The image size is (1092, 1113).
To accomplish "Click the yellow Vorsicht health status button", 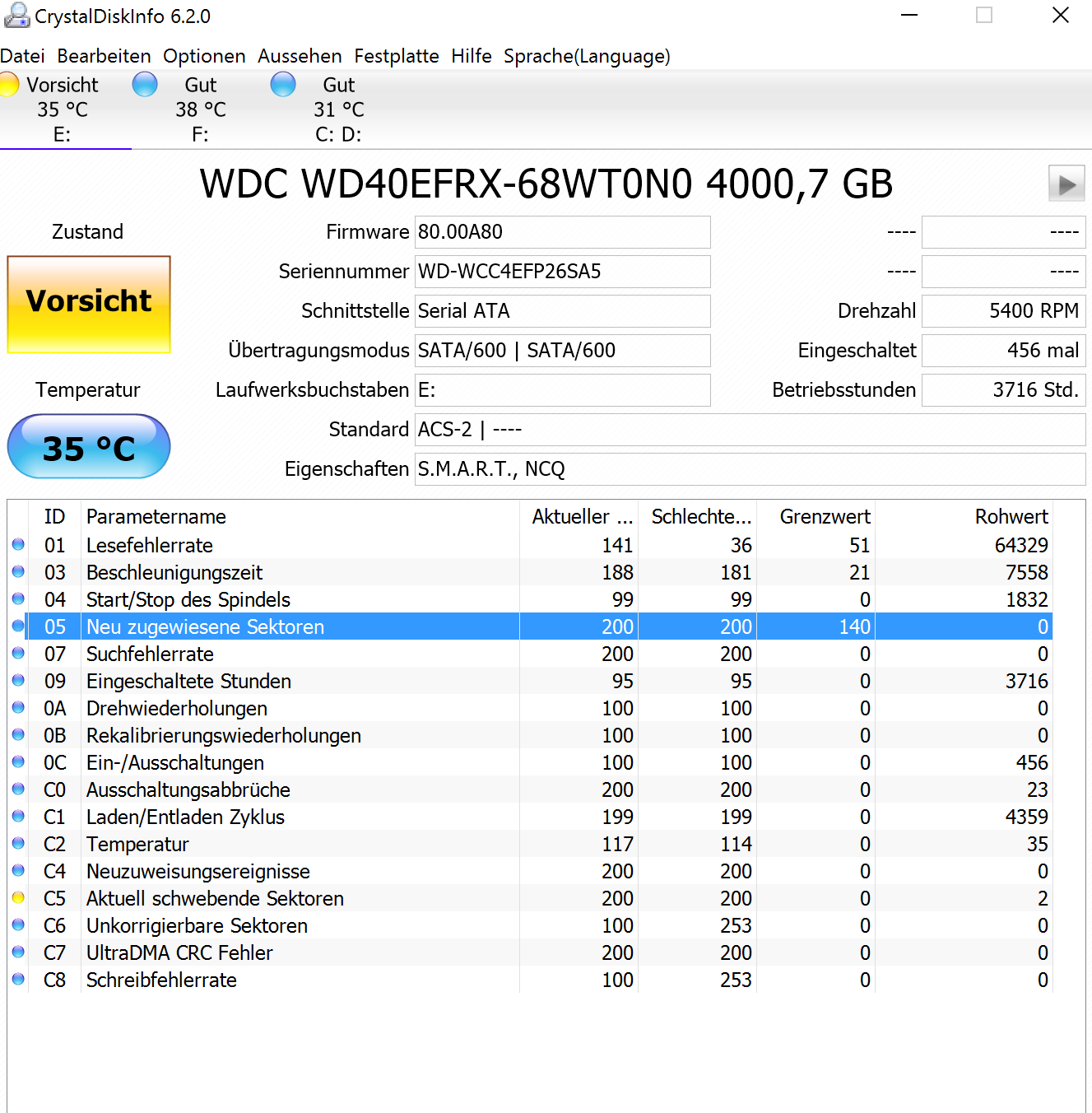I will click(x=89, y=305).
